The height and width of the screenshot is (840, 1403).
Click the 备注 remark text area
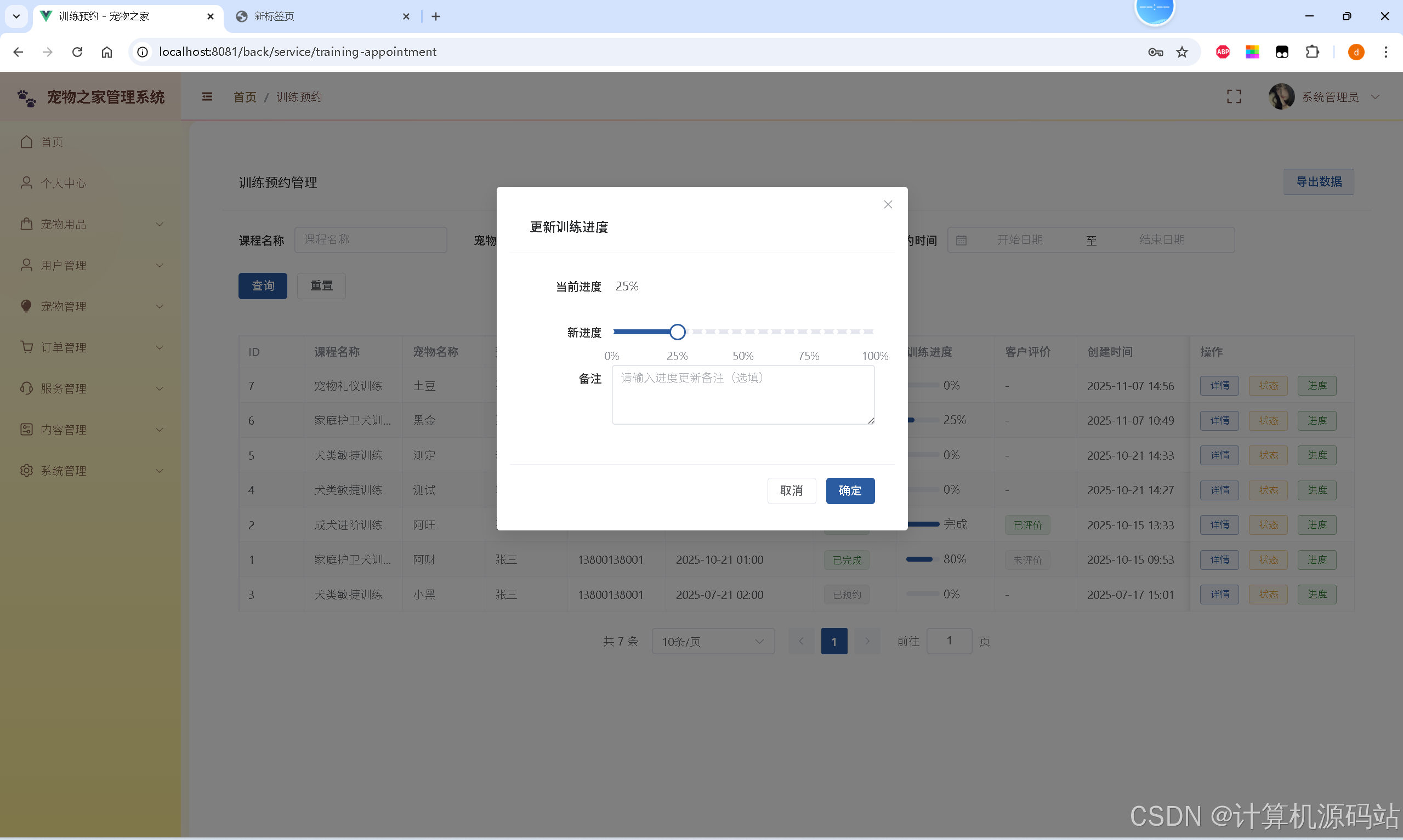click(x=743, y=395)
